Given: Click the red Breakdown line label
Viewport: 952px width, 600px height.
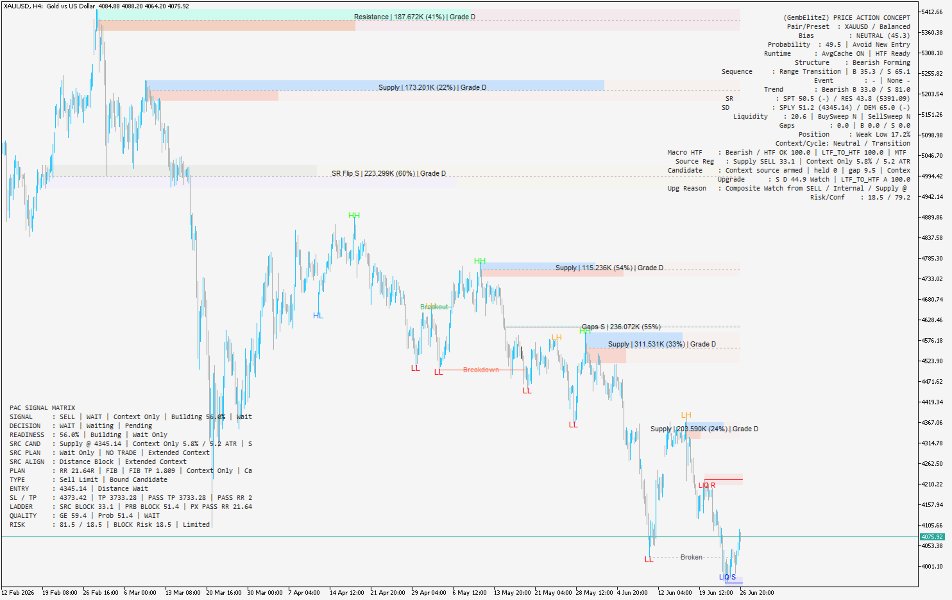Looking at the screenshot, I should pos(481,369).
